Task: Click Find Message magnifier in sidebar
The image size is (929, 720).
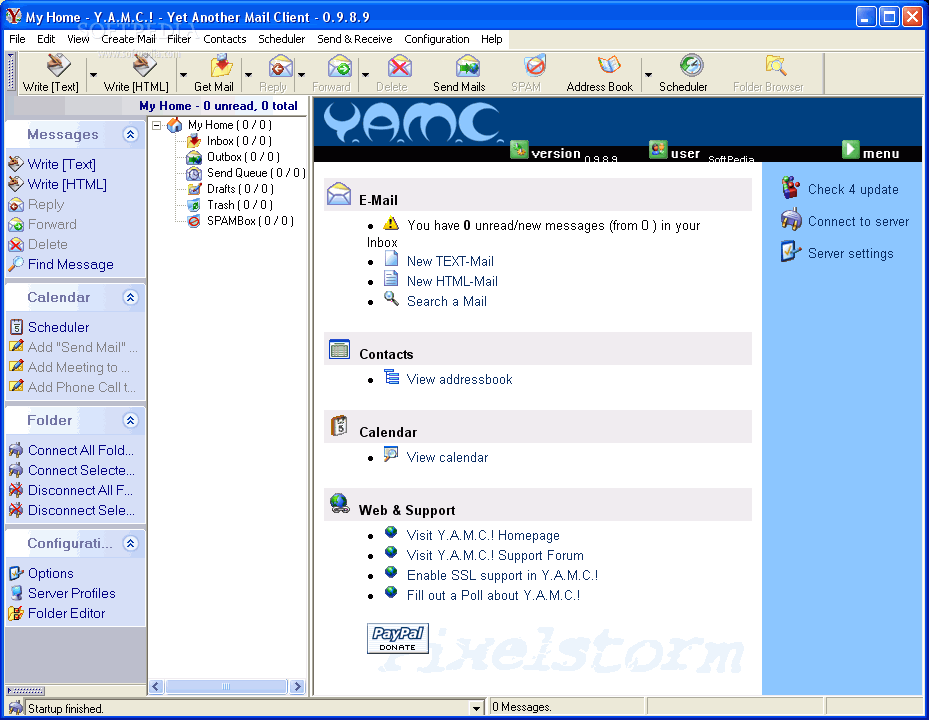Action: [16, 264]
